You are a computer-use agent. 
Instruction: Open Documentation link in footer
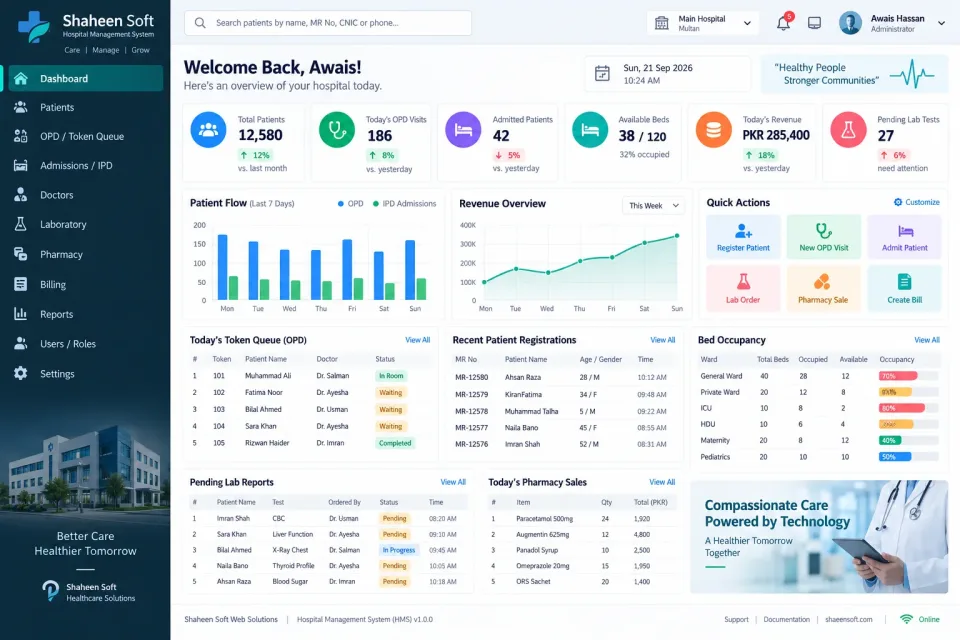[x=786, y=619]
